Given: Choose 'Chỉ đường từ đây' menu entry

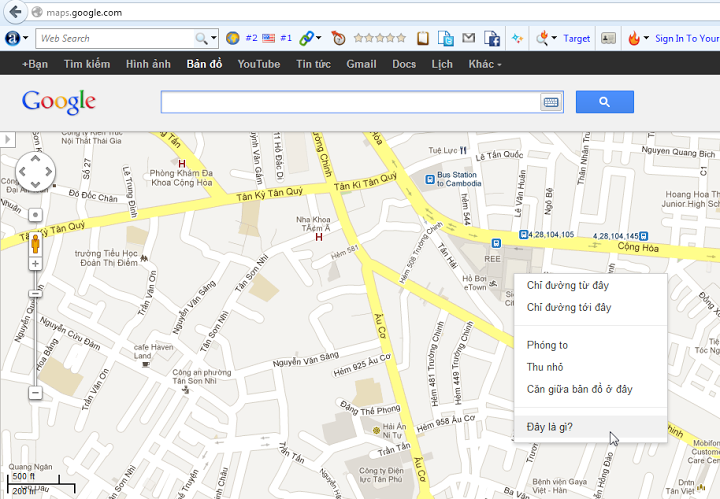Looking at the screenshot, I should tap(568, 285).
